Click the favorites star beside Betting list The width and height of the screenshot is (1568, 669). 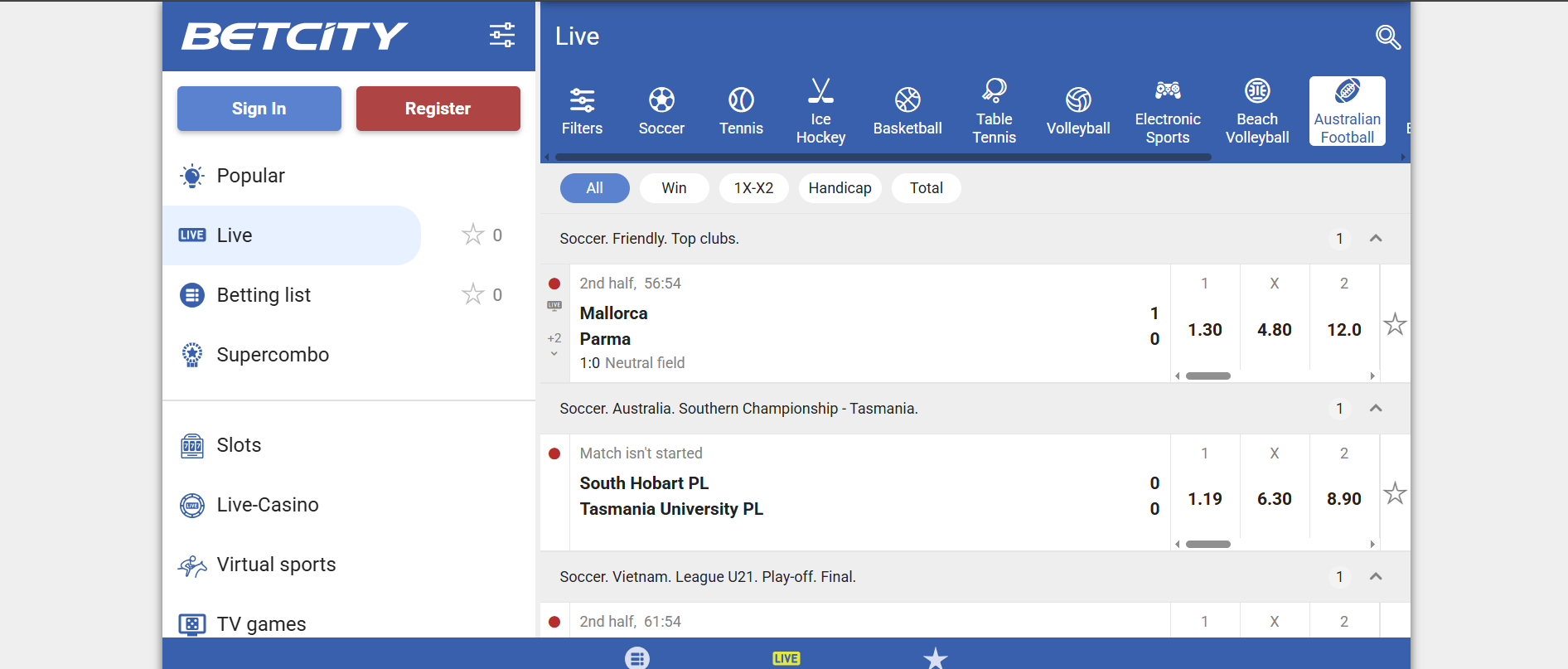pos(472,294)
